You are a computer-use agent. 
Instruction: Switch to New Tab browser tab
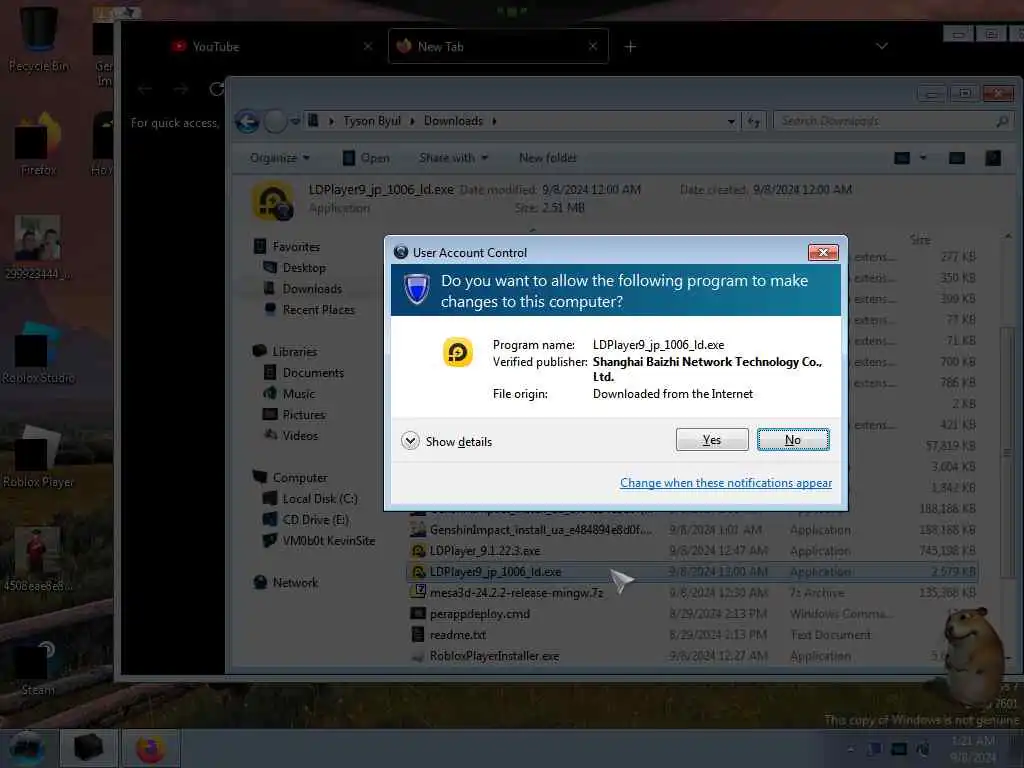(x=498, y=46)
